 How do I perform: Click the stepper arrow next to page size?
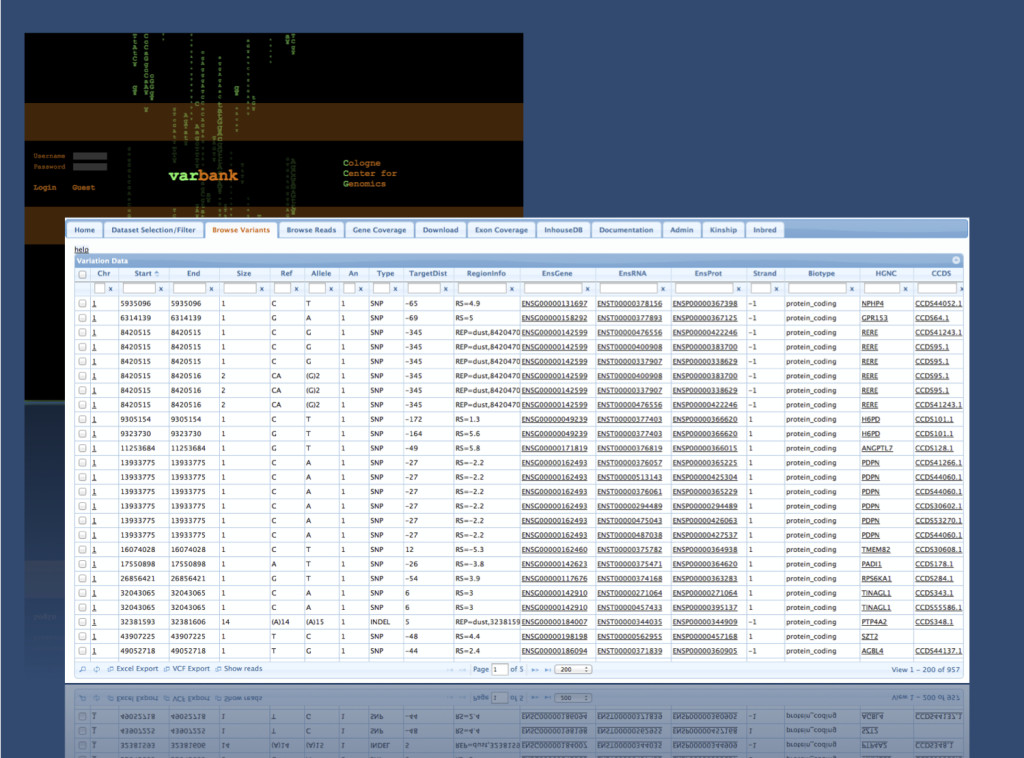pyautogui.click(x=587, y=669)
